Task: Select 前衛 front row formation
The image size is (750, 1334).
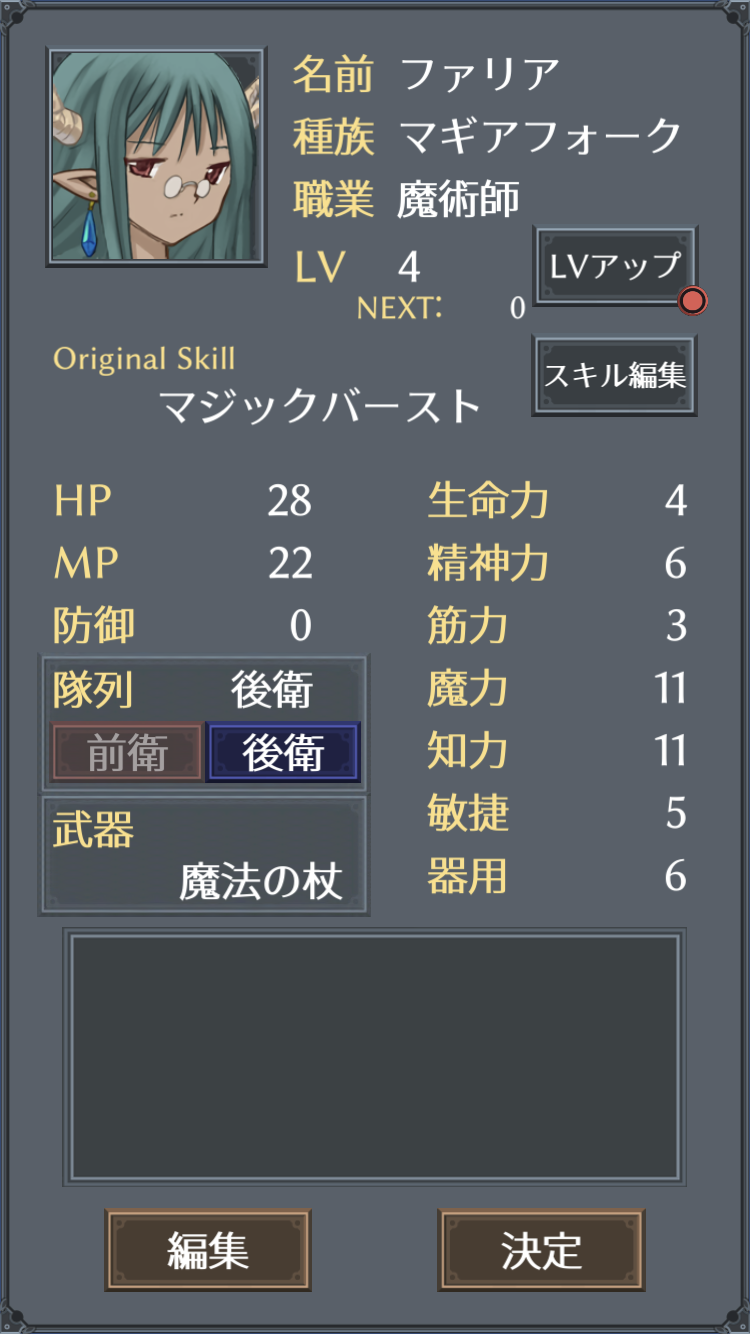Action: pyautogui.click(x=126, y=753)
